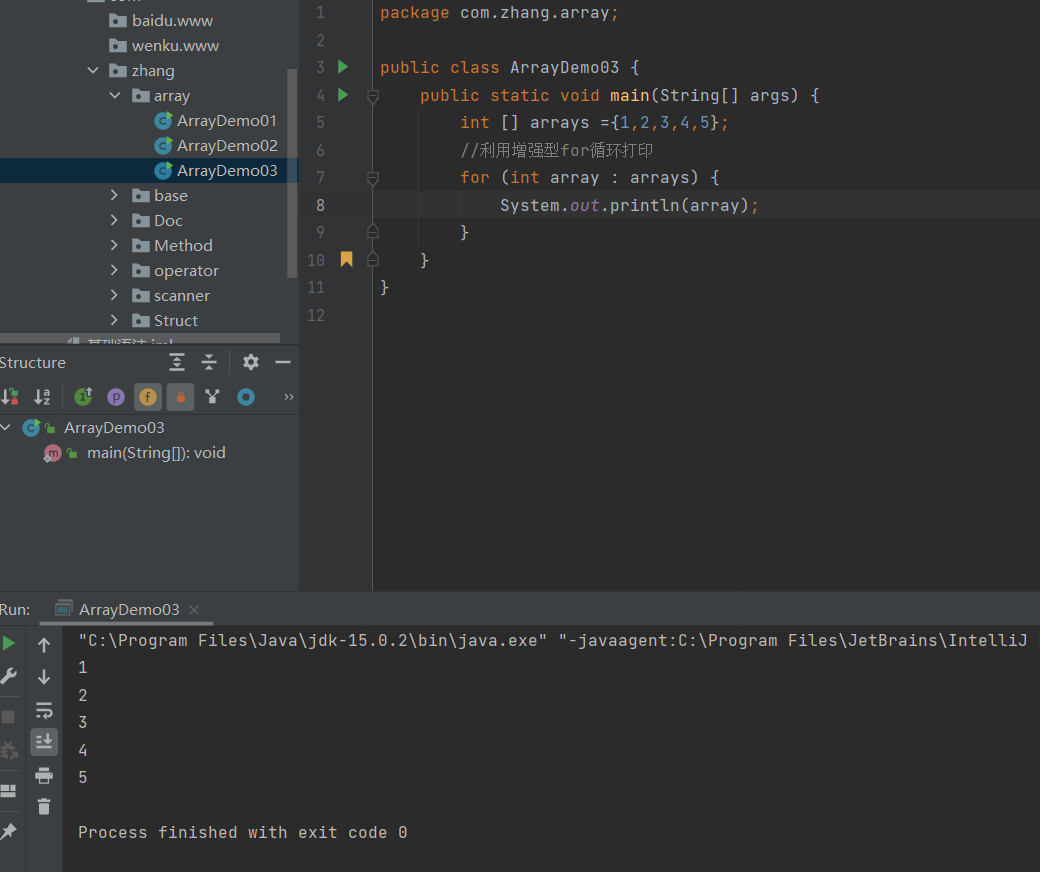Rerun ArrayDemo03 from Run panel
1040x872 pixels.
point(9,643)
